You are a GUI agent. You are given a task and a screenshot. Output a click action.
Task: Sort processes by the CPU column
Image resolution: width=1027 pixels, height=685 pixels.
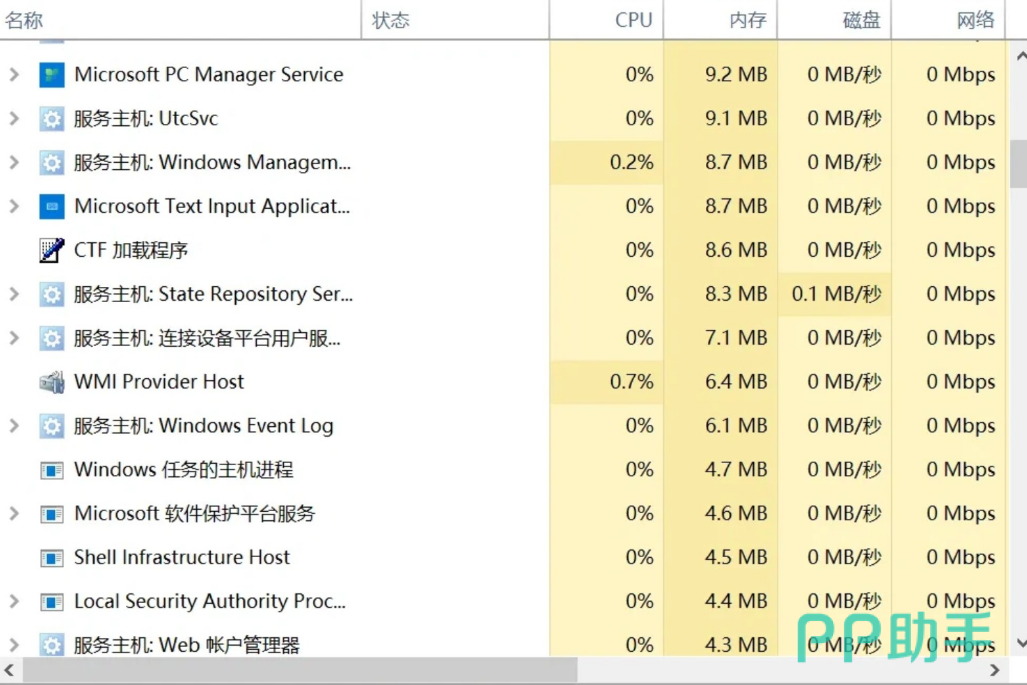pyautogui.click(x=607, y=20)
